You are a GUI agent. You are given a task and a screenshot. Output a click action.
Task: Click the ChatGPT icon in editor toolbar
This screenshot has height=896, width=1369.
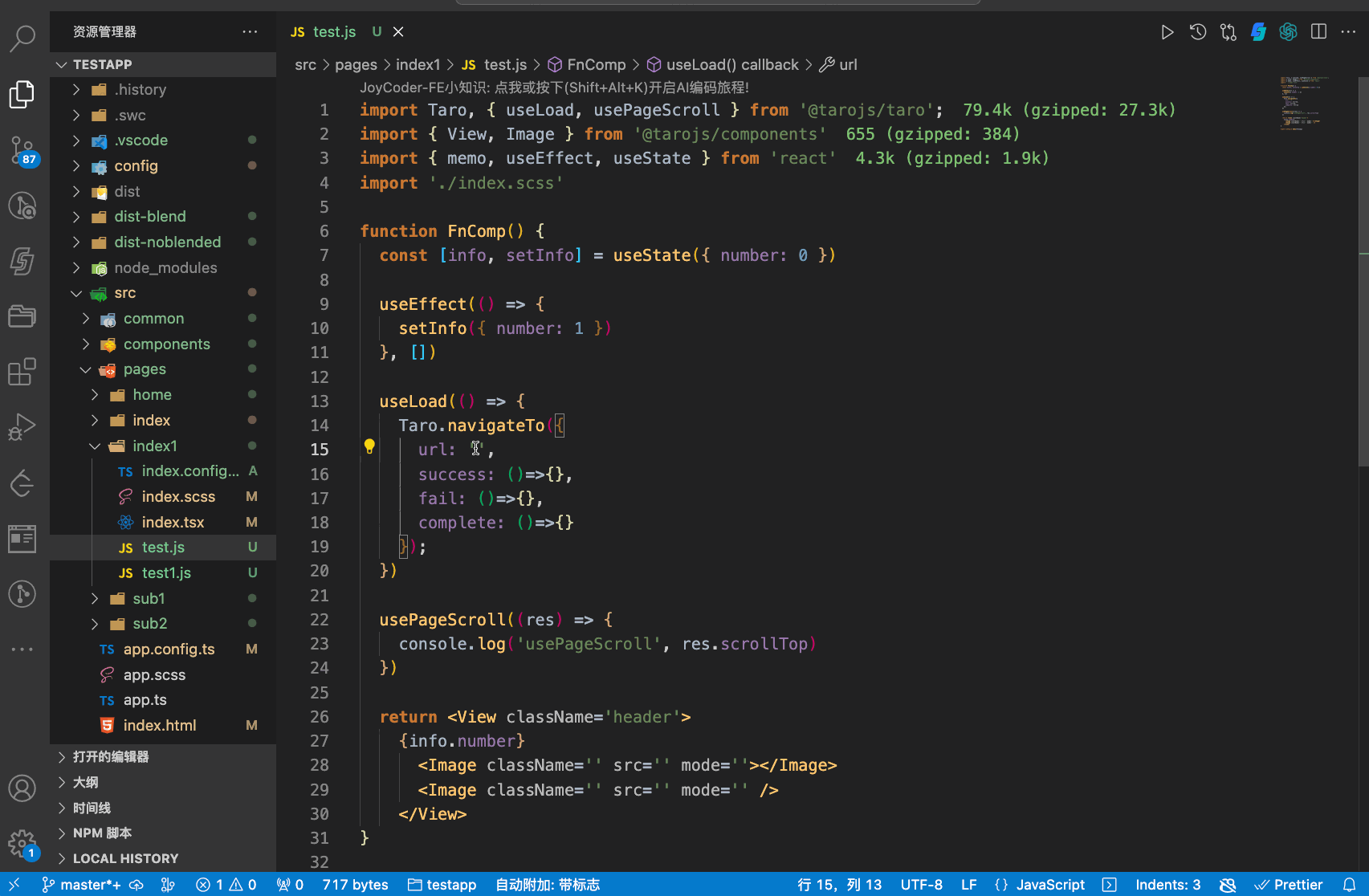tap(1289, 32)
